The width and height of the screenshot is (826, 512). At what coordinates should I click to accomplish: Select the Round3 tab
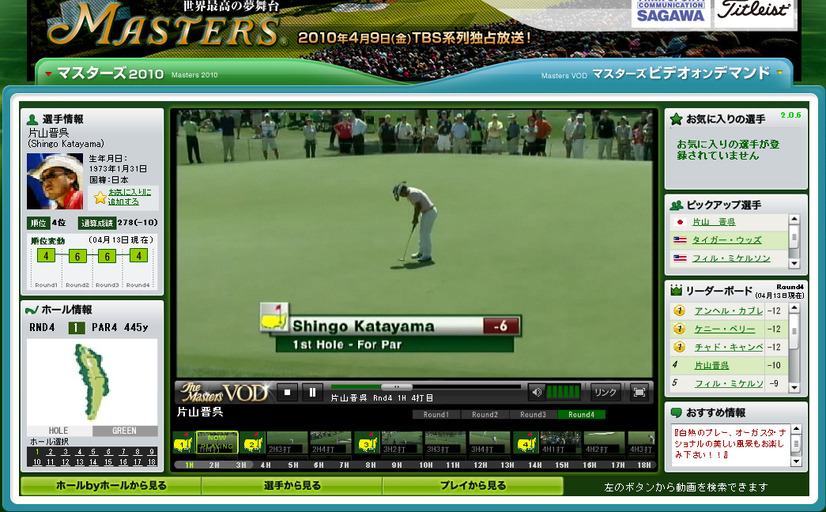point(533,415)
